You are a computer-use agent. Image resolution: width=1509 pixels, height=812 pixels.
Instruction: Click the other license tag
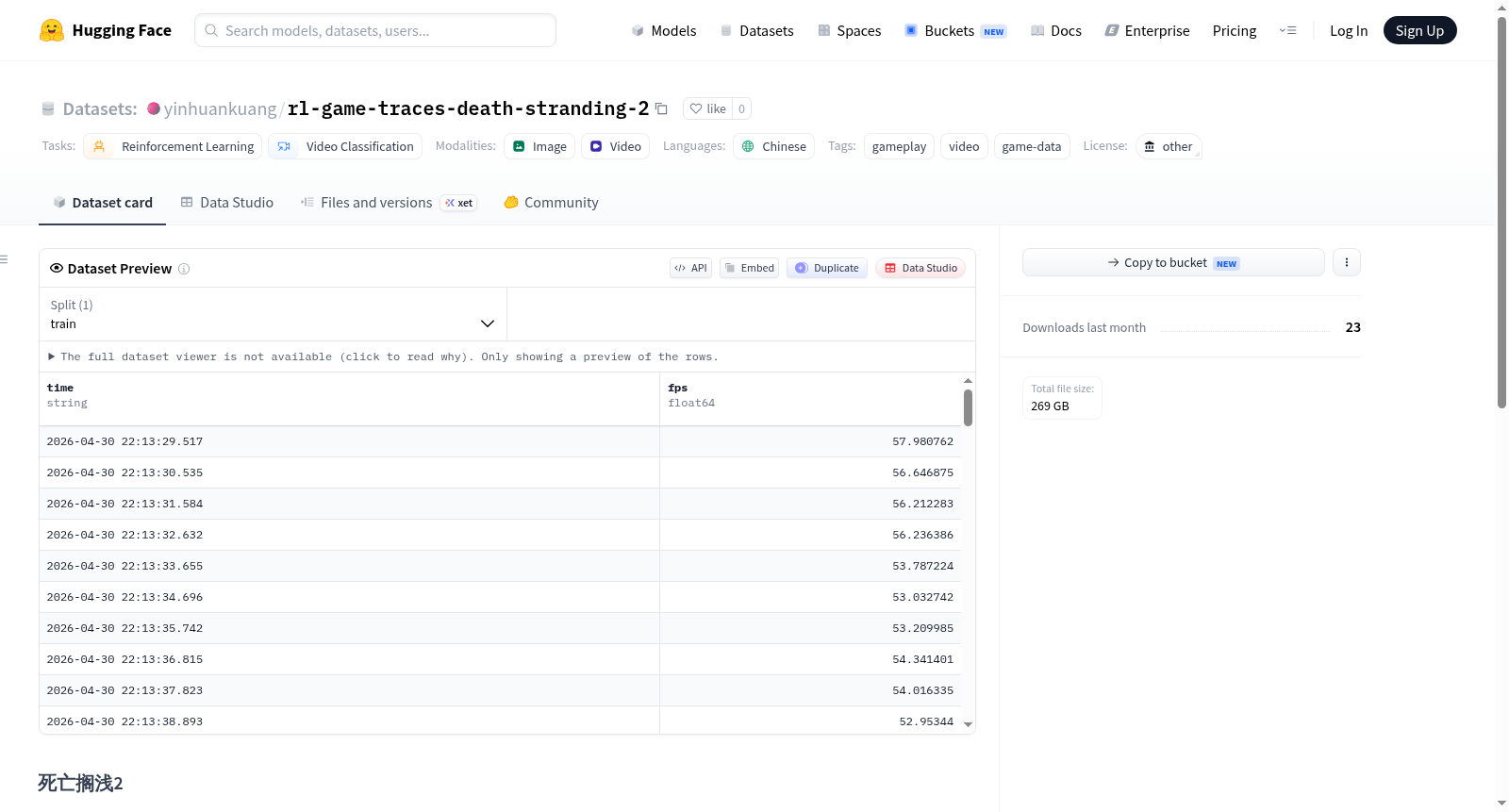coord(1169,146)
